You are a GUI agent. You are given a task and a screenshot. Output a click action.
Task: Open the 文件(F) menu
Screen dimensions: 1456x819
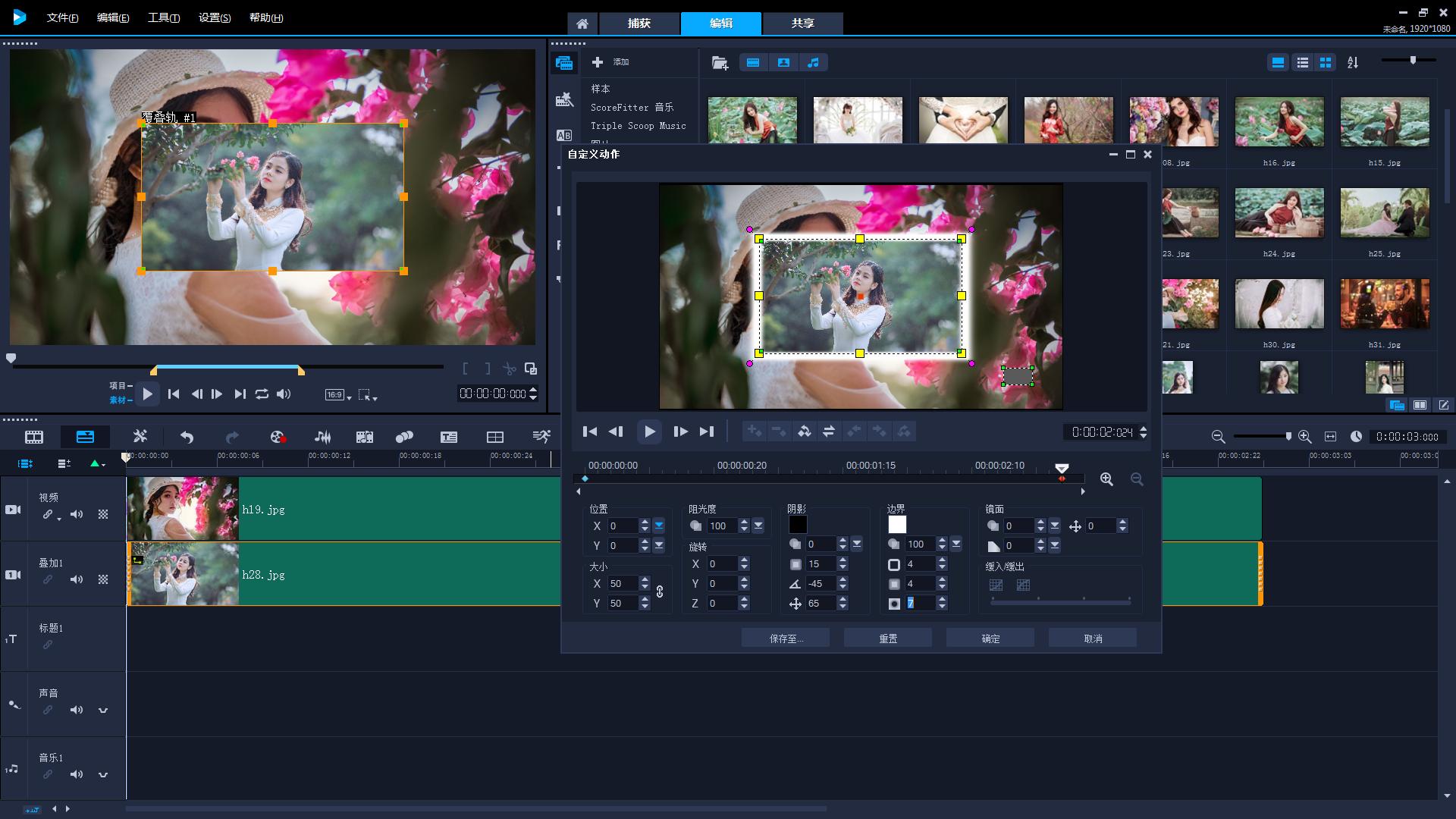pyautogui.click(x=62, y=17)
